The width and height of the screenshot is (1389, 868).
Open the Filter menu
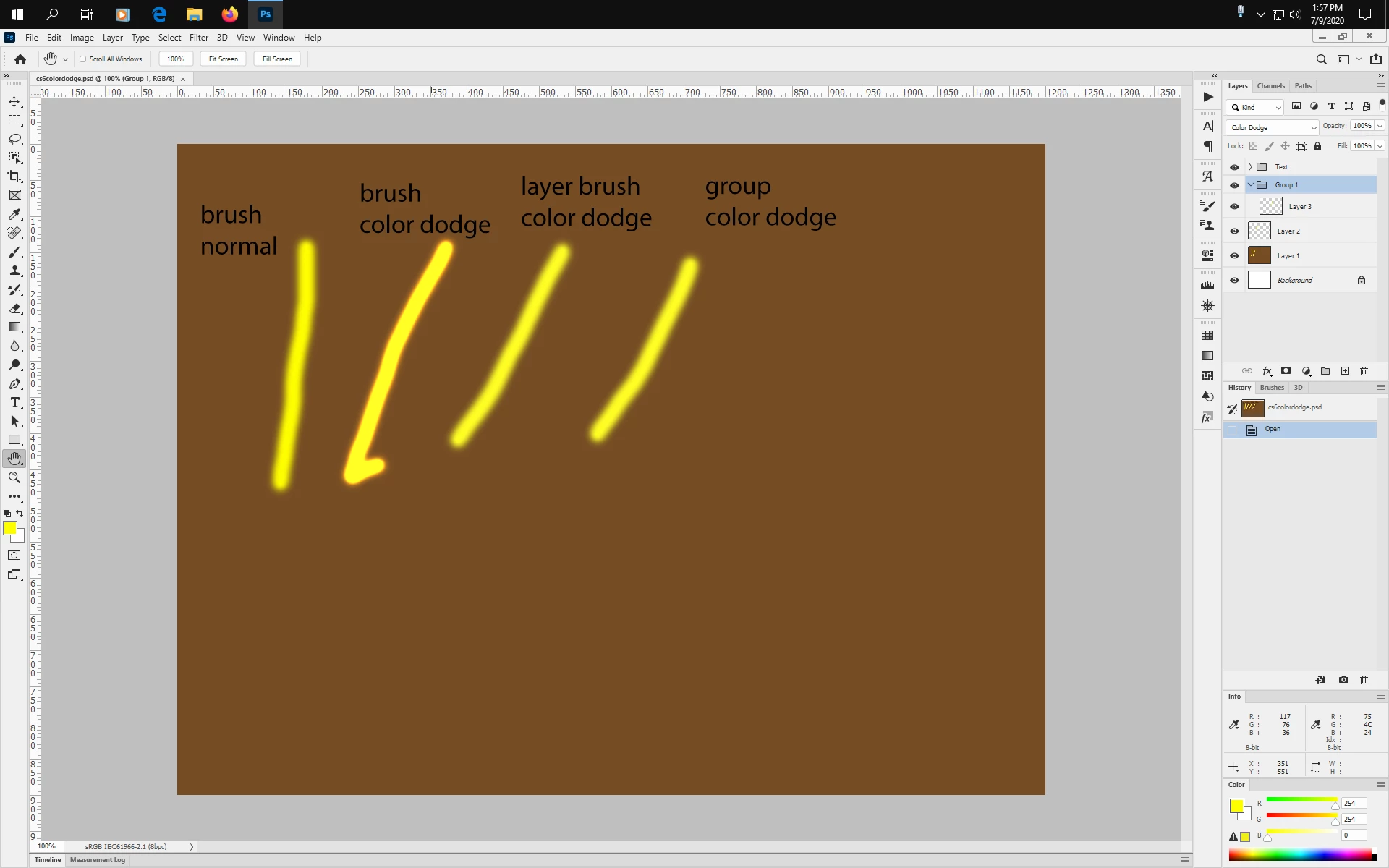(198, 38)
